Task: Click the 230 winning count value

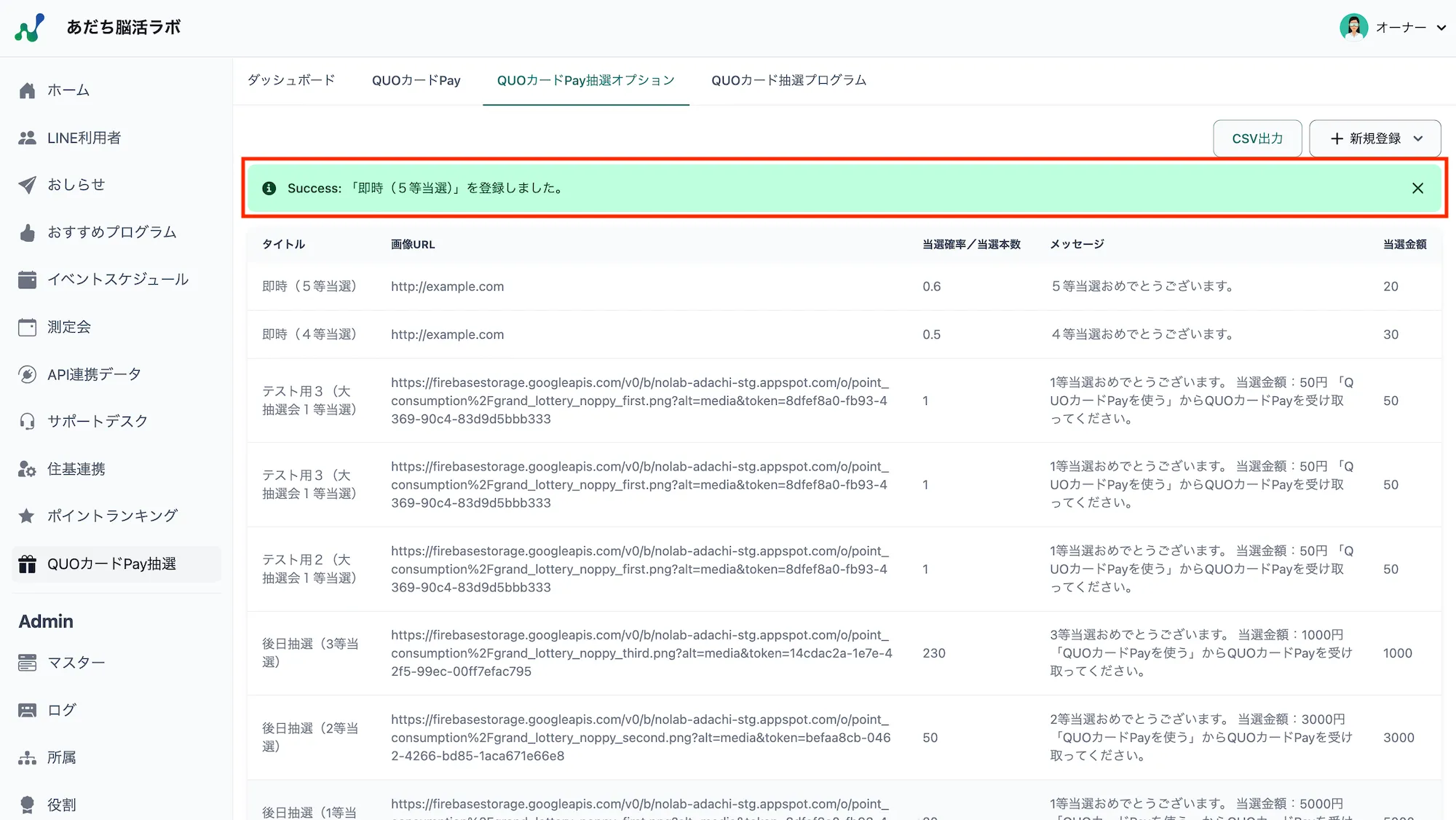Action: (x=934, y=653)
